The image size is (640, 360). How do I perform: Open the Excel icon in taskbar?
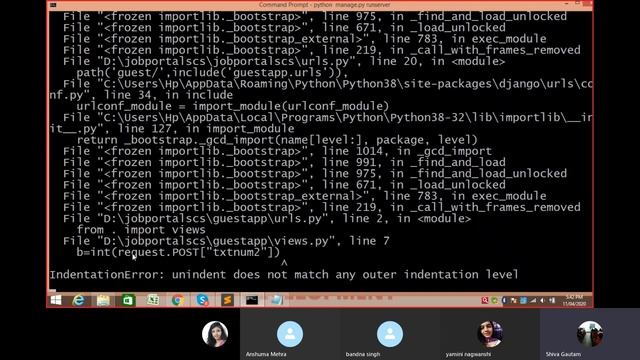[153, 300]
